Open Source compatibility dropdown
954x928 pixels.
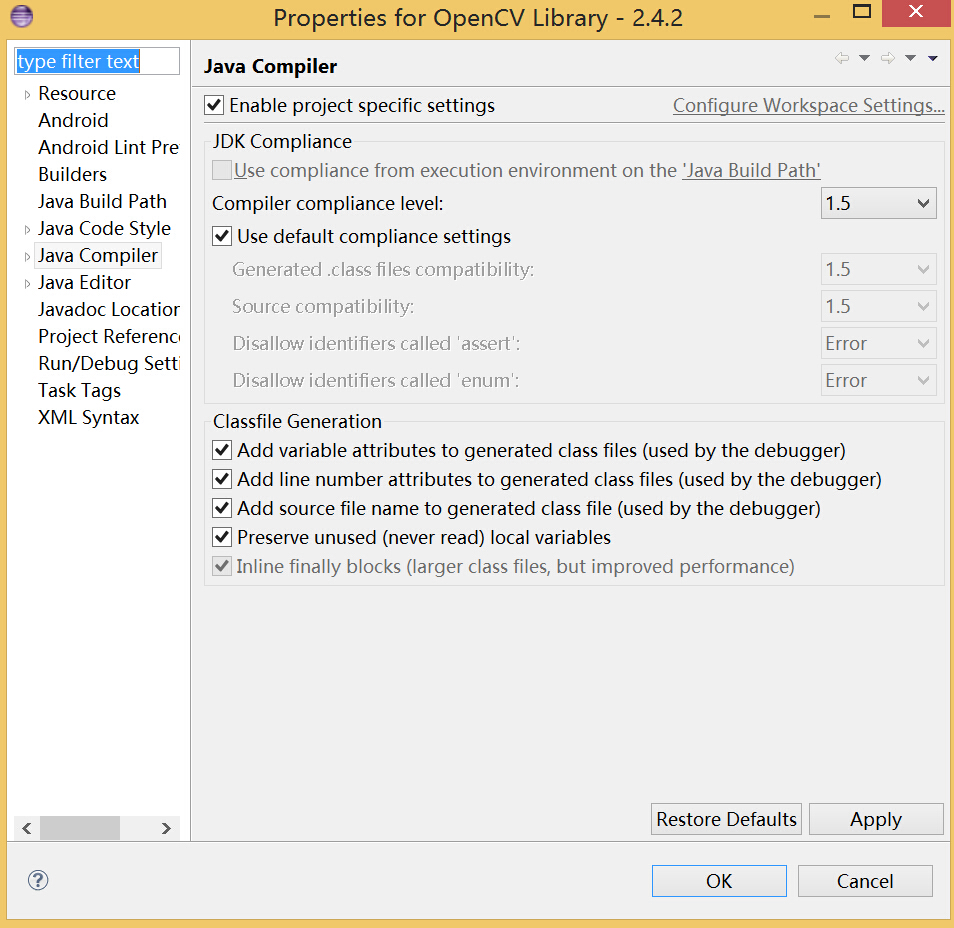pos(878,306)
